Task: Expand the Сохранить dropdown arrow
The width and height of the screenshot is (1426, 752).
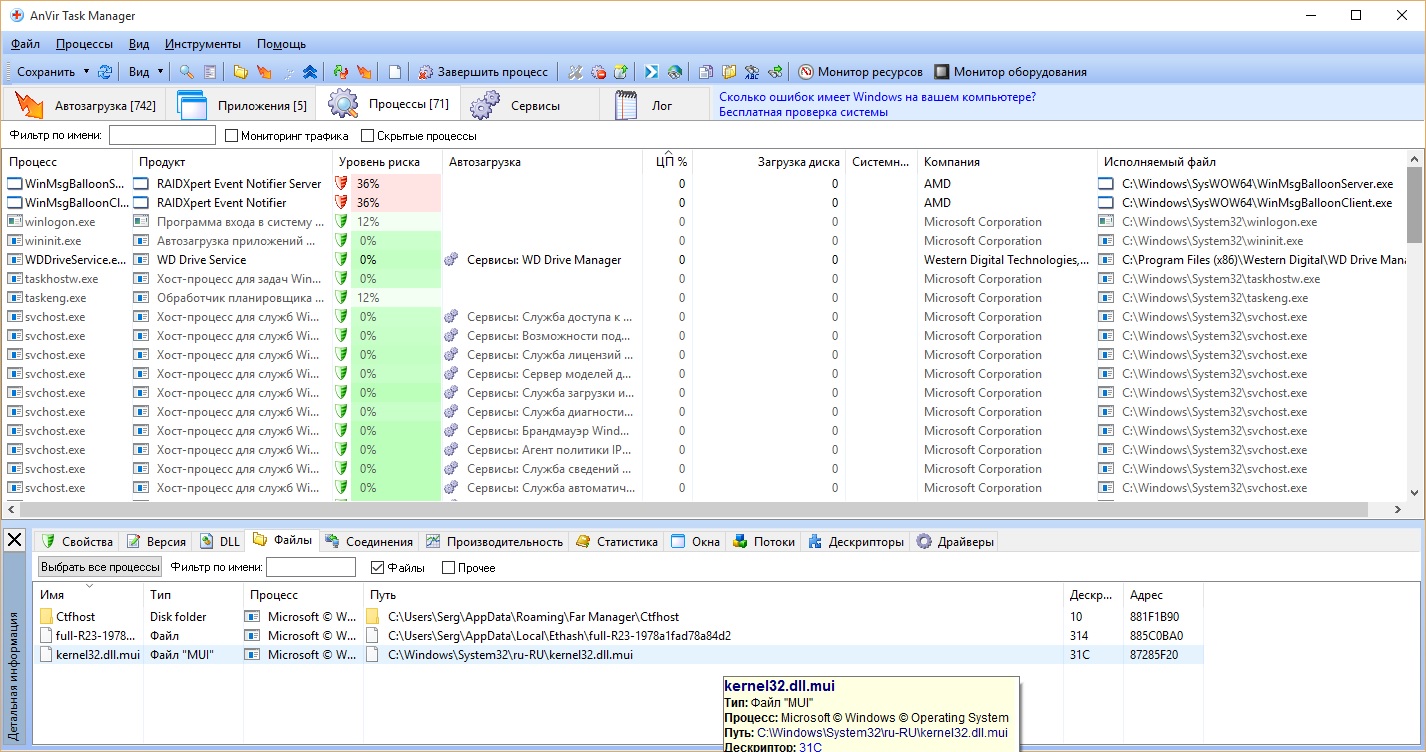Action: 86,72
